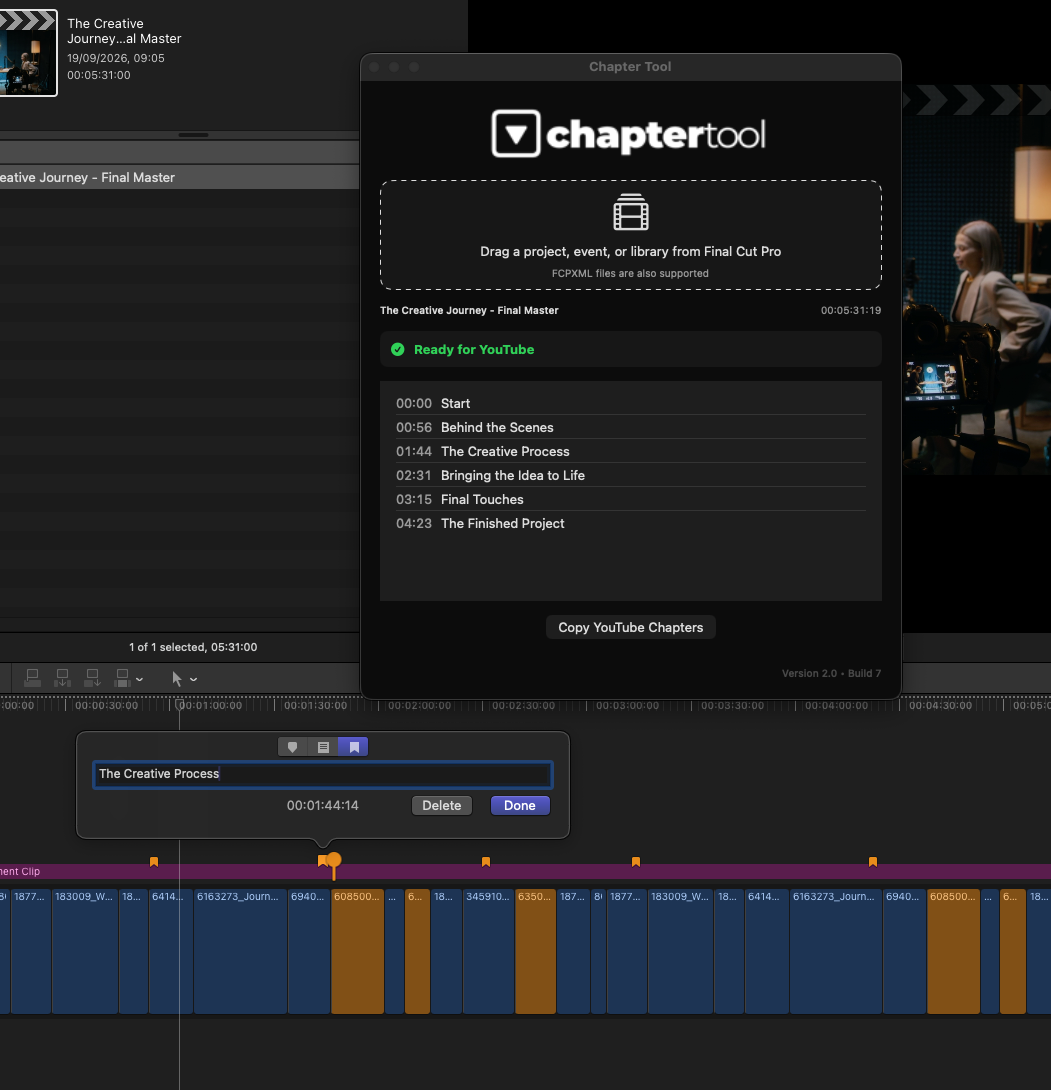Viewport: 1051px width, 1090px height.
Task: Expand the tools chevron beside the arrow tool
Action: click(x=193, y=679)
